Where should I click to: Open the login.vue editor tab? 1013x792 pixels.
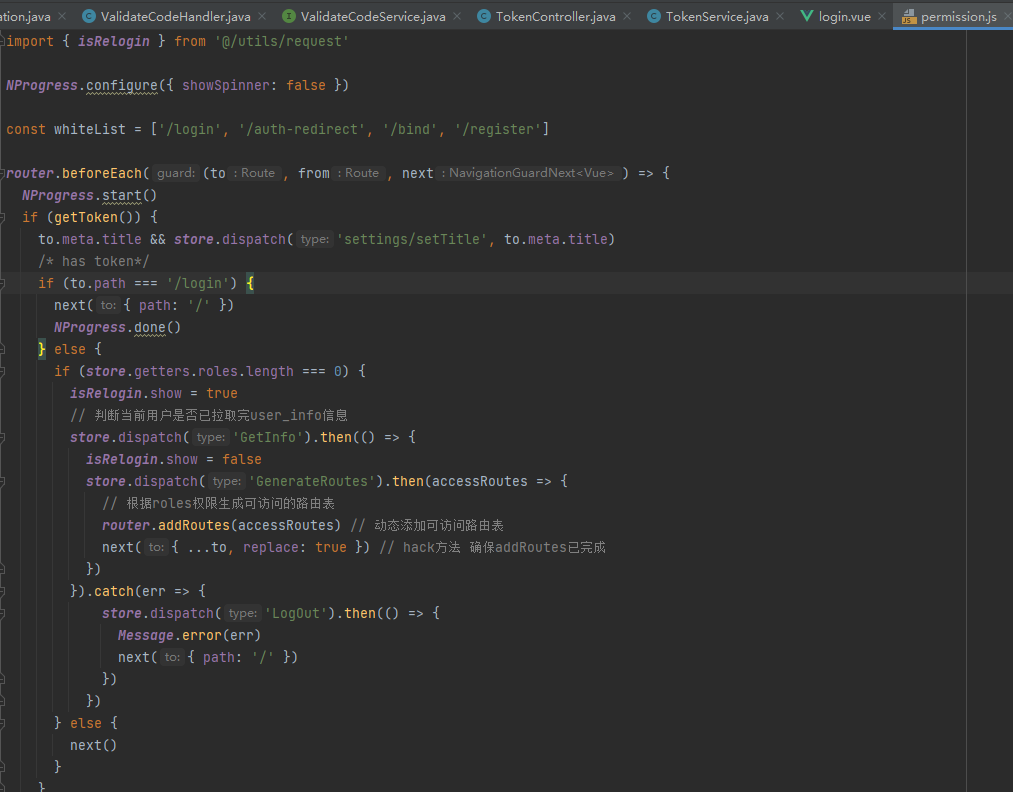pyautogui.click(x=844, y=16)
